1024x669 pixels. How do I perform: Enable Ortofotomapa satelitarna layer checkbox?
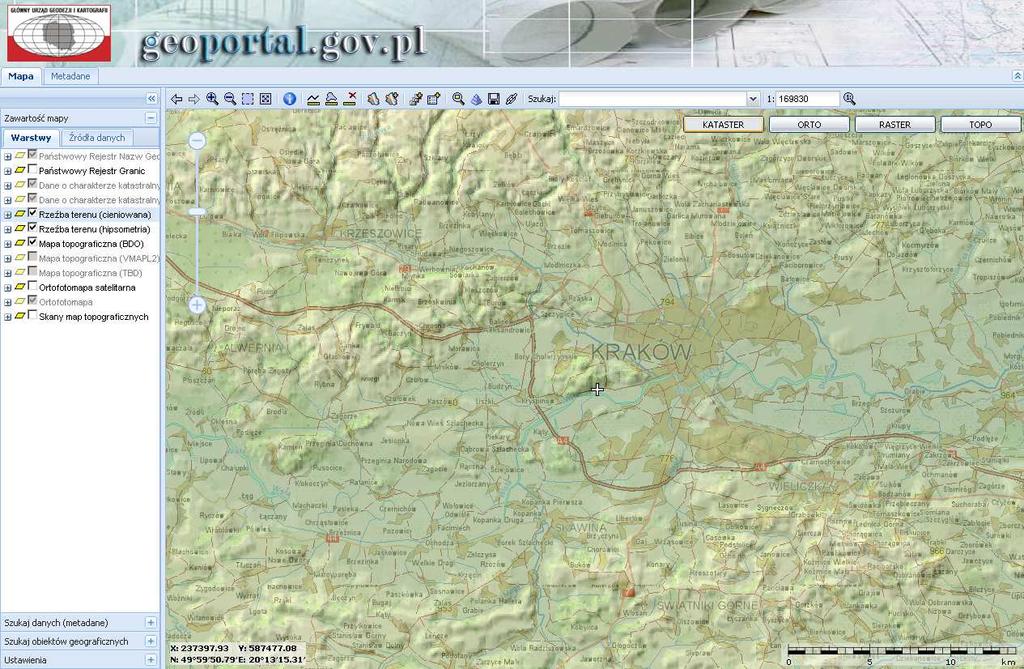coord(32,287)
